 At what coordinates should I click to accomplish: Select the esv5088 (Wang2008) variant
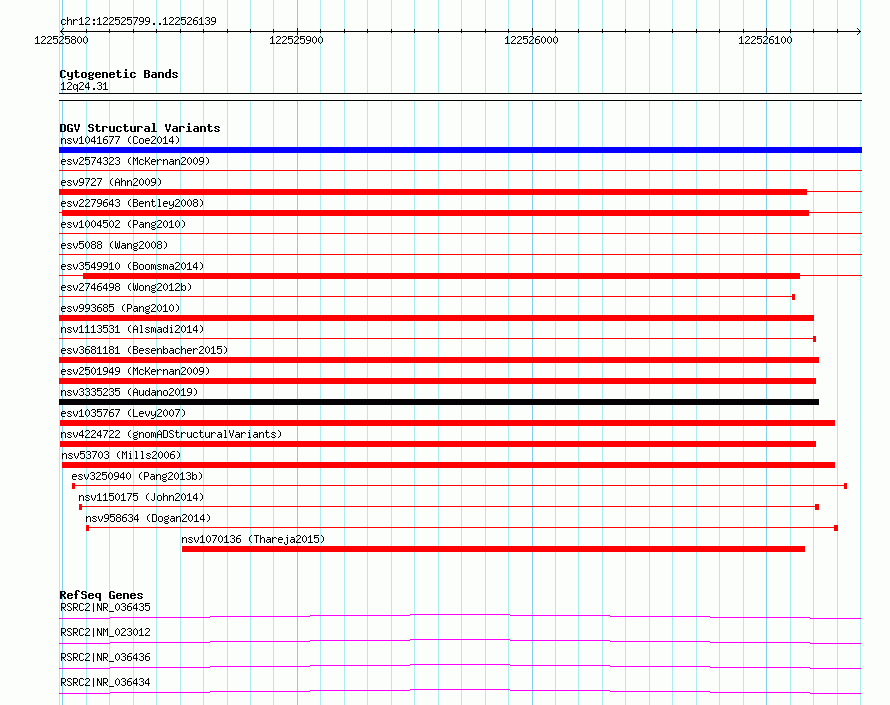[114, 245]
